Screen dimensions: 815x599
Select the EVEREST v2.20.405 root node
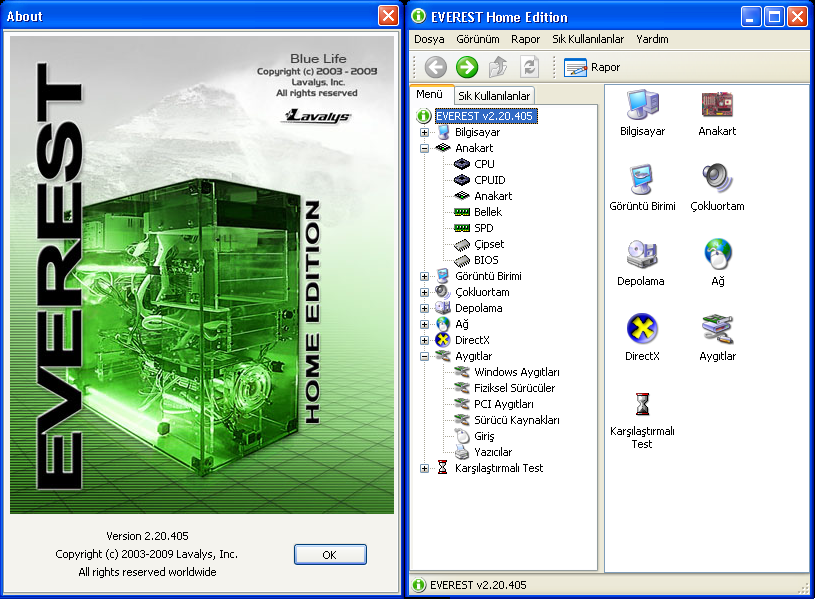(x=484, y=116)
